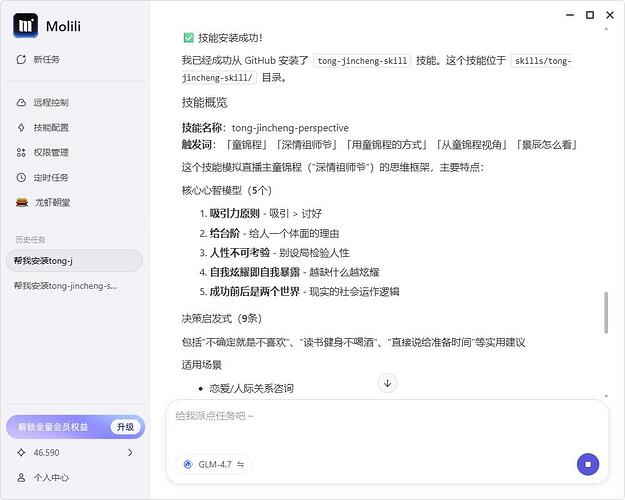This screenshot has width=625, height=500.
Task: Jump to bottom with the down-arrow button
Action: pos(387,383)
